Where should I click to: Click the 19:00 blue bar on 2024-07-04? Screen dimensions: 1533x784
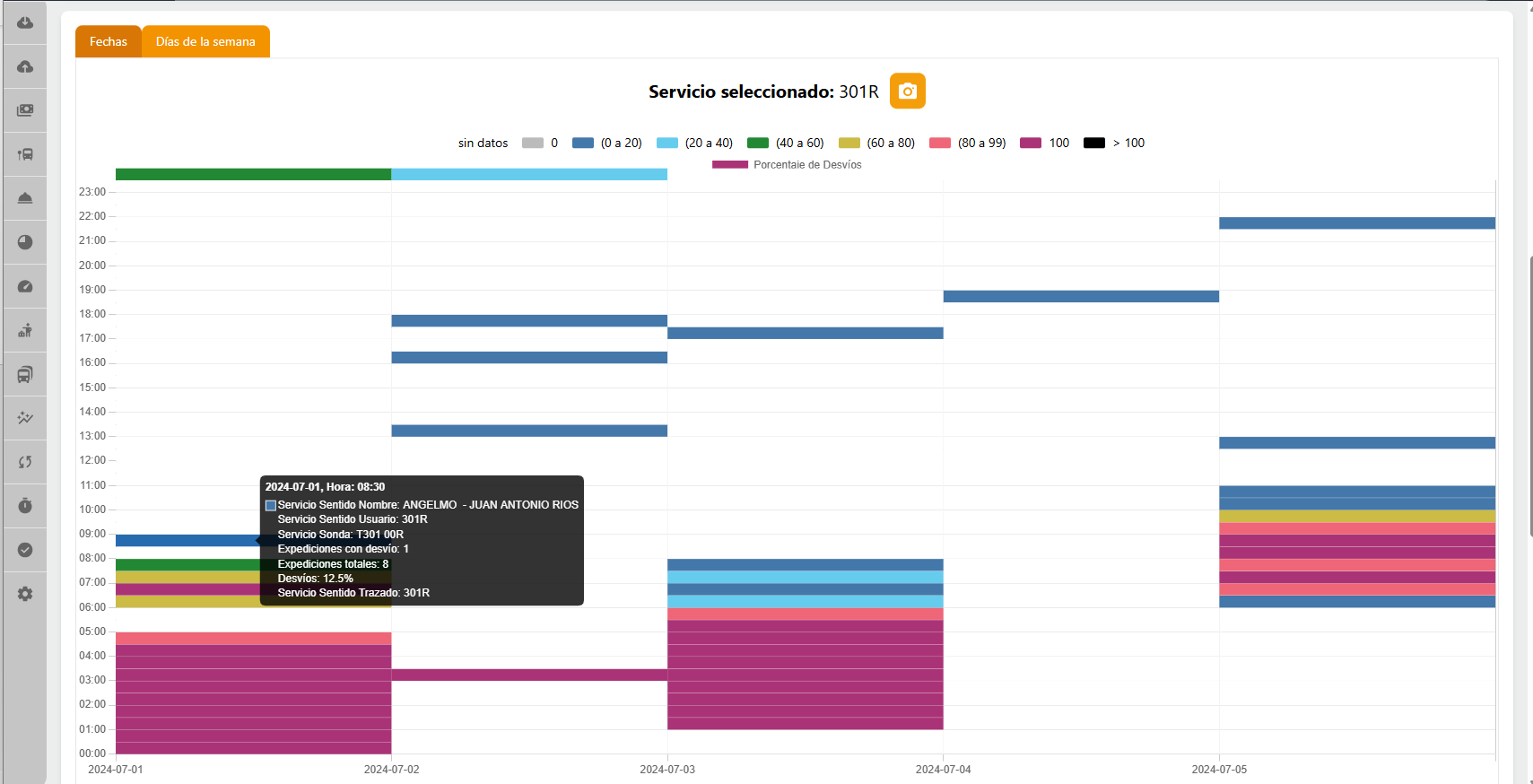pos(1081,296)
